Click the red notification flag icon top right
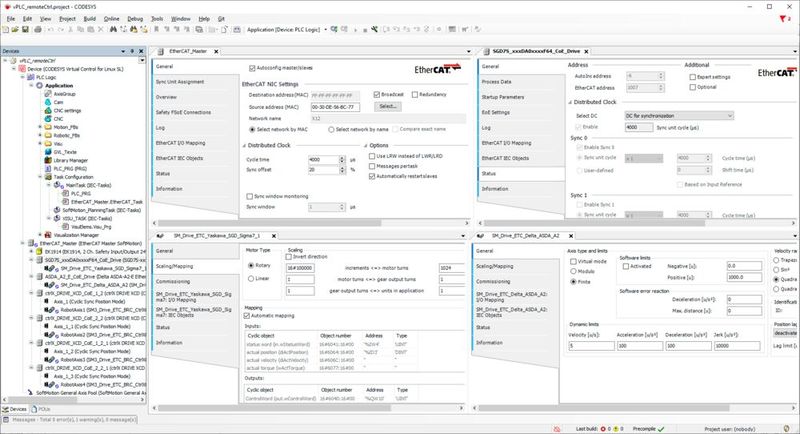 point(784,19)
